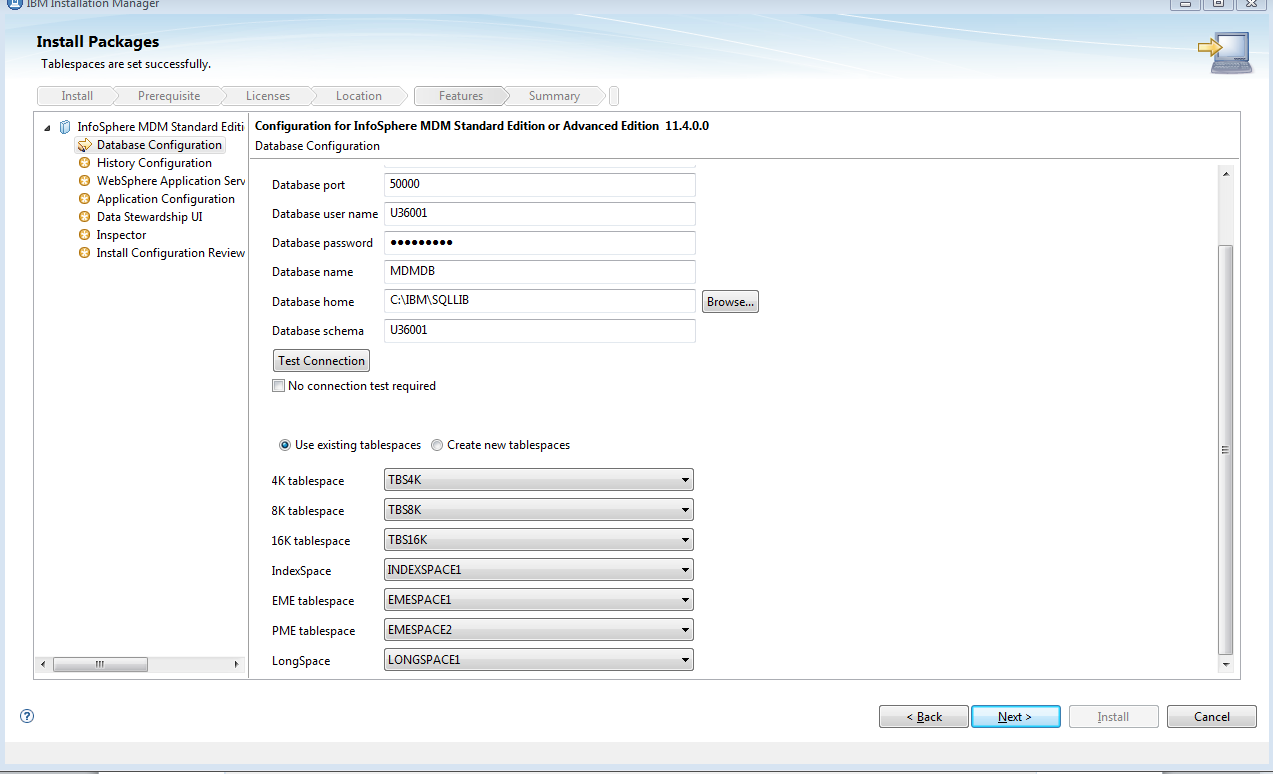Click the help question mark icon
Image resolution: width=1273 pixels, height=774 pixels.
27,716
